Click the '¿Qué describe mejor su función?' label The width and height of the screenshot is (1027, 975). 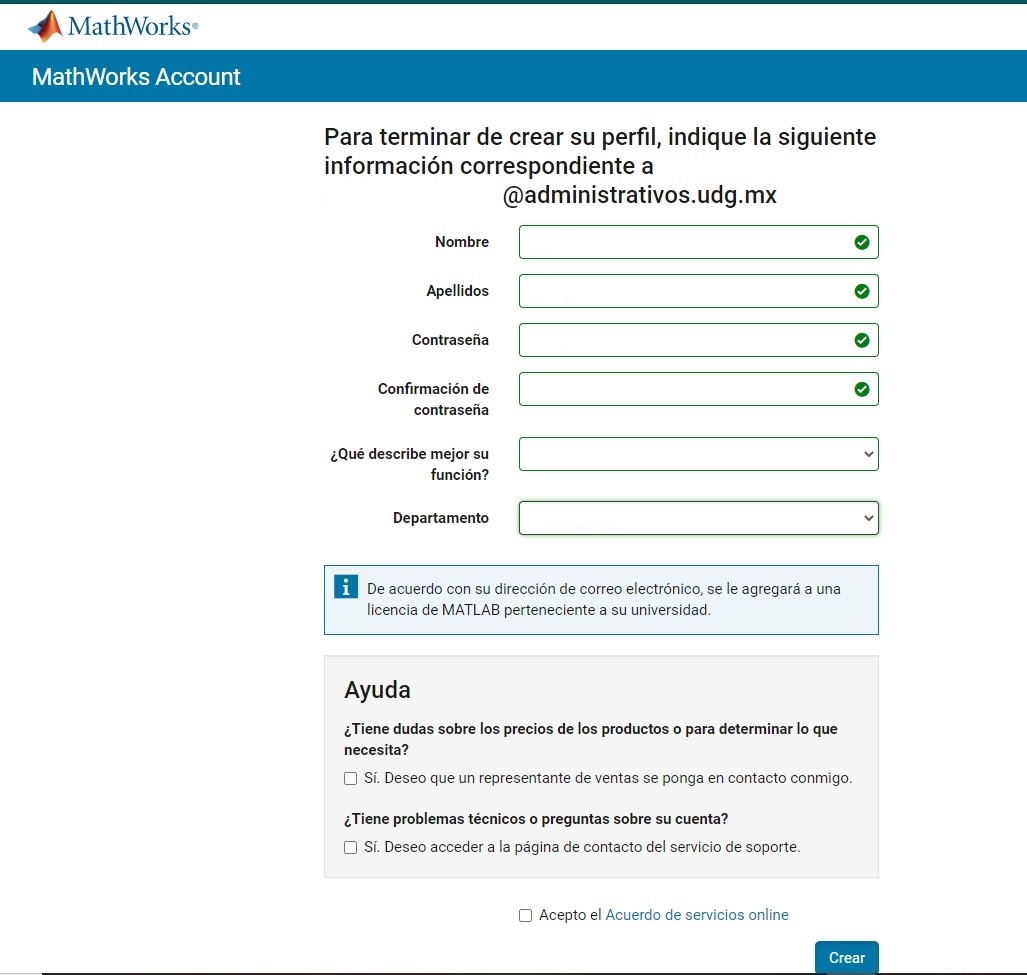point(410,464)
